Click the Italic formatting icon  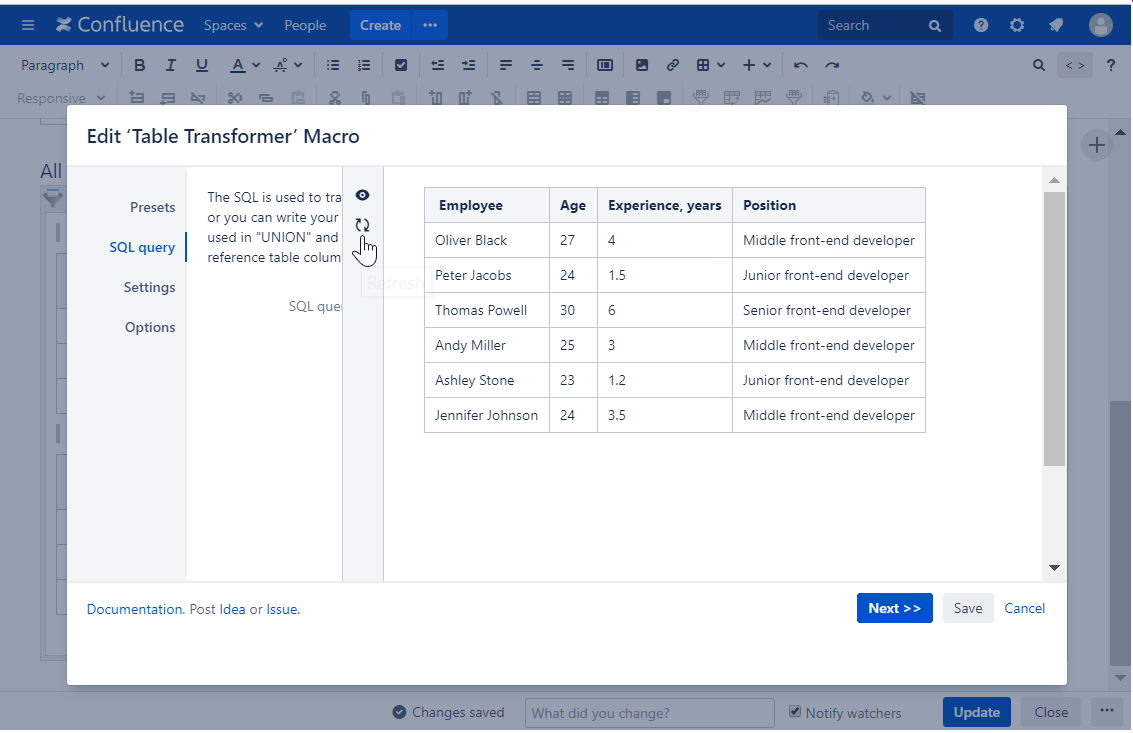coord(171,65)
